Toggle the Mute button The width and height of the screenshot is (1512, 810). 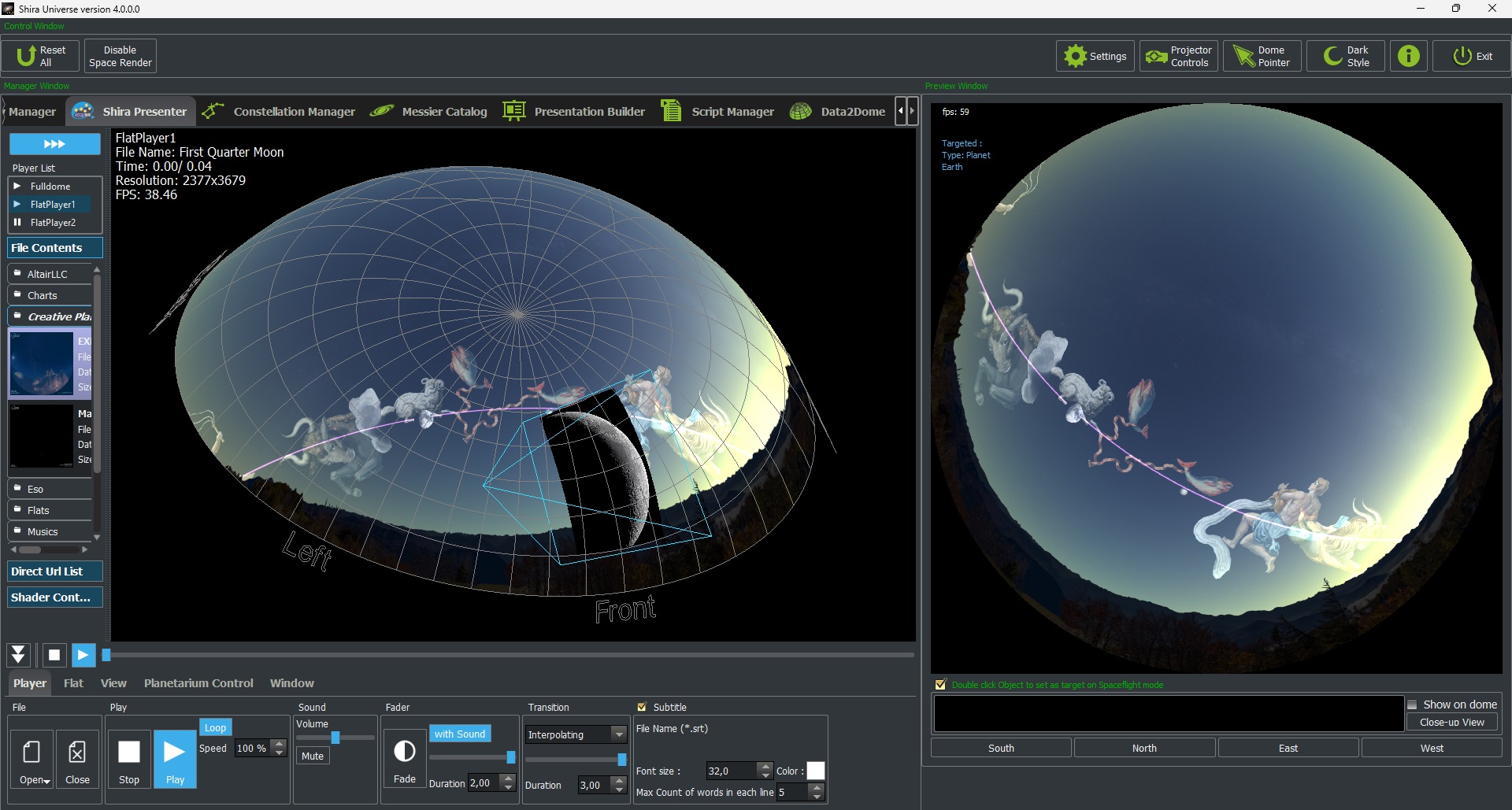coord(313,756)
